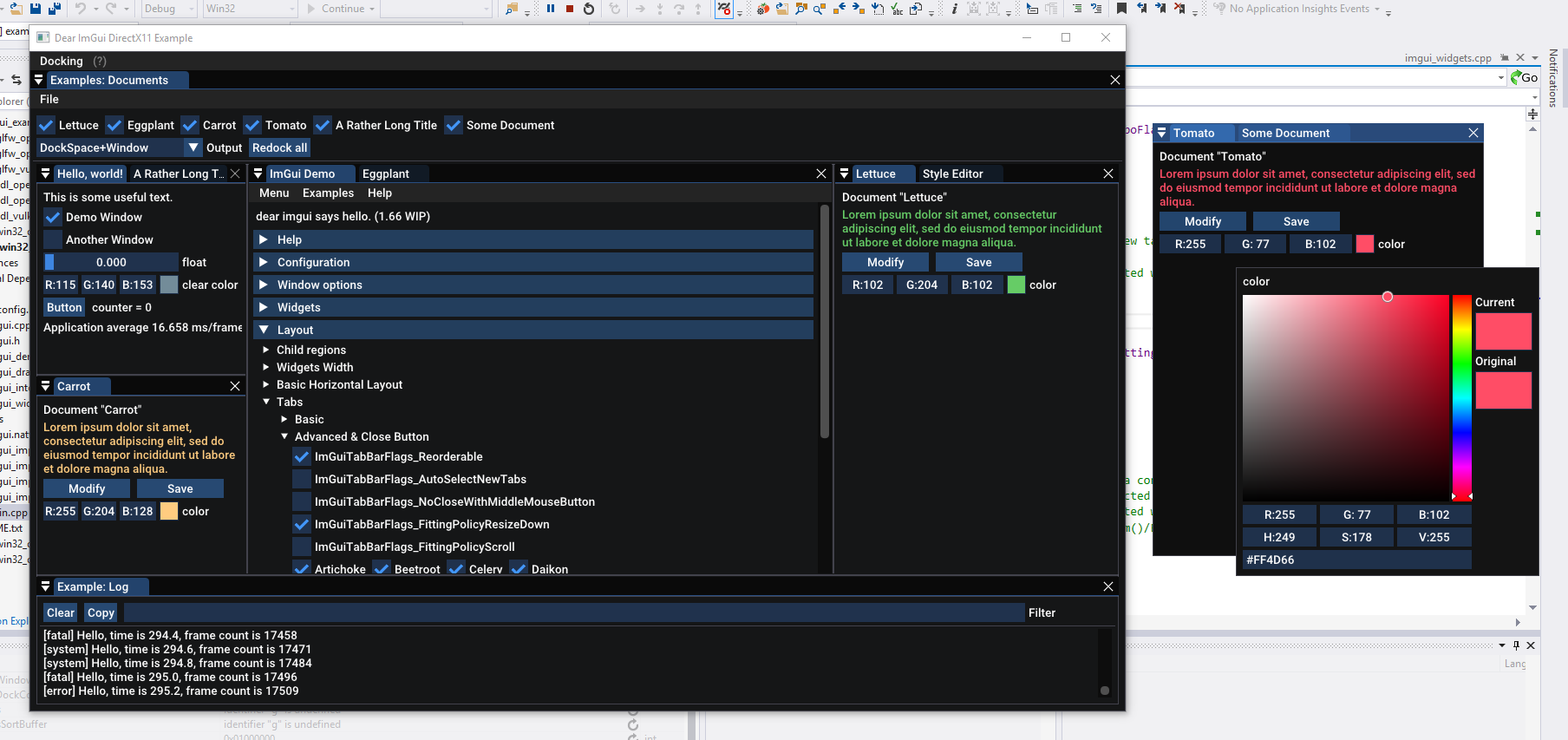
Task: Open the DockSpace+Window combo box
Action: click(x=120, y=147)
